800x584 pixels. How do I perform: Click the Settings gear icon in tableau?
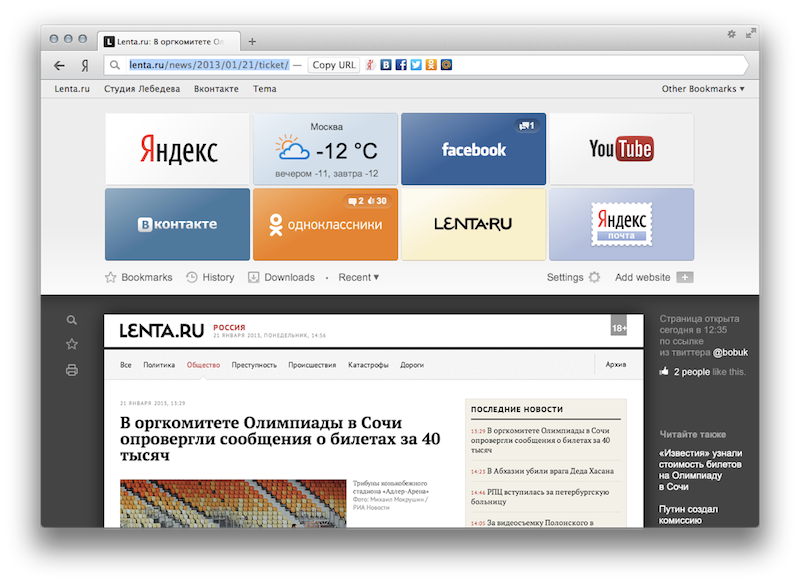click(x=594, y=277)
